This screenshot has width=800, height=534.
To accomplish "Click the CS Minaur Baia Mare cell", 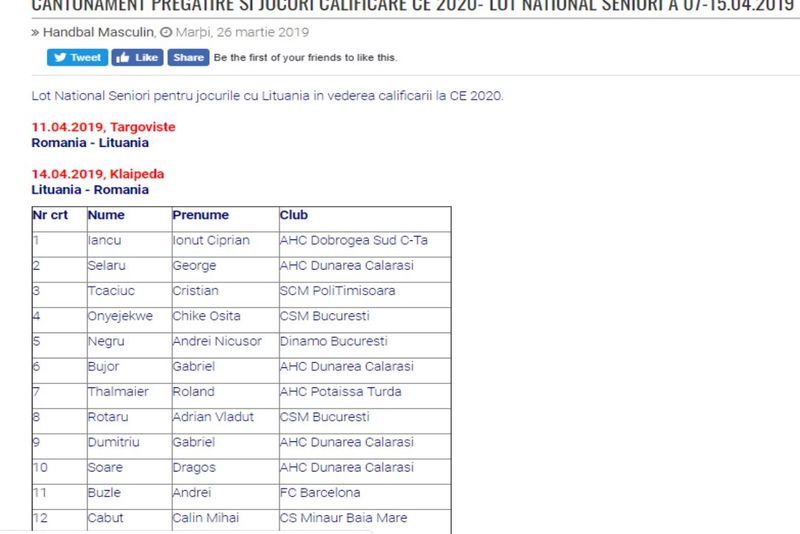I will coord(343,517).
